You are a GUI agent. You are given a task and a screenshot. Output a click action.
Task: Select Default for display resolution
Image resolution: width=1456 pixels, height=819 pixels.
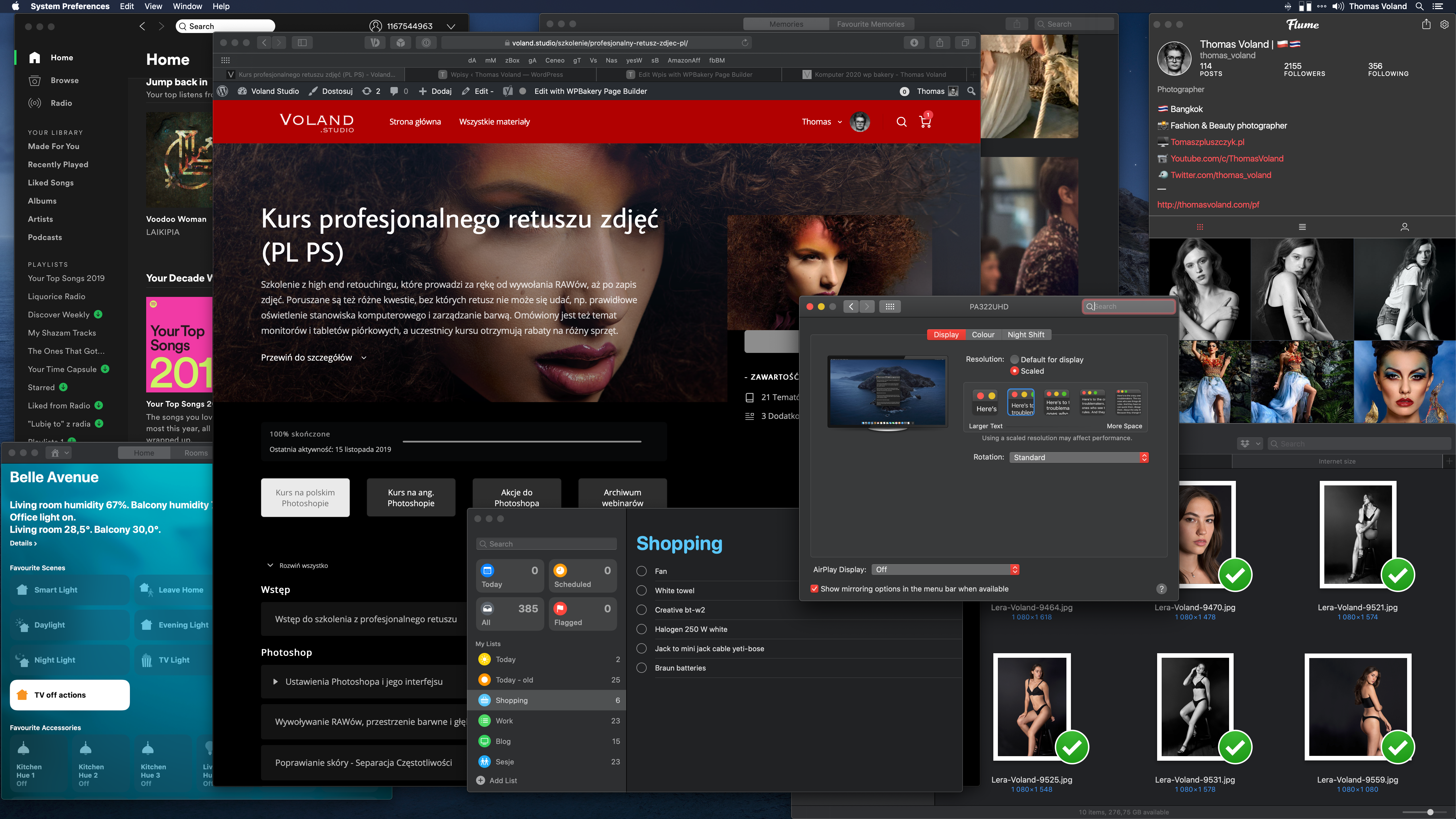[x=1015, y=359]
